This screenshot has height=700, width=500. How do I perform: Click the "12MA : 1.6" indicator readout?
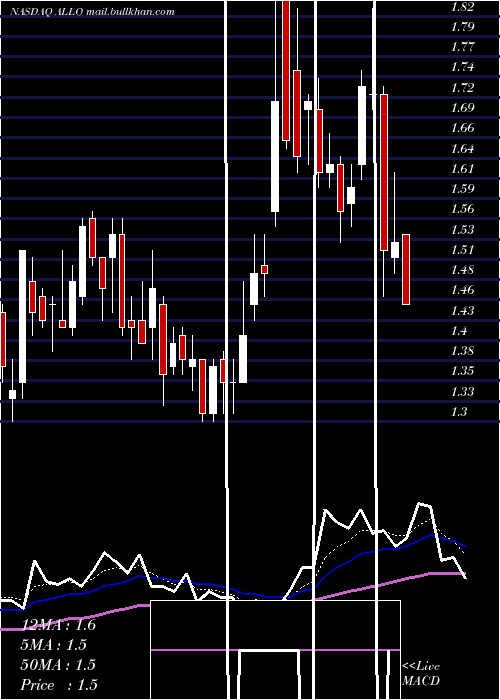click(x=58, y=625)
